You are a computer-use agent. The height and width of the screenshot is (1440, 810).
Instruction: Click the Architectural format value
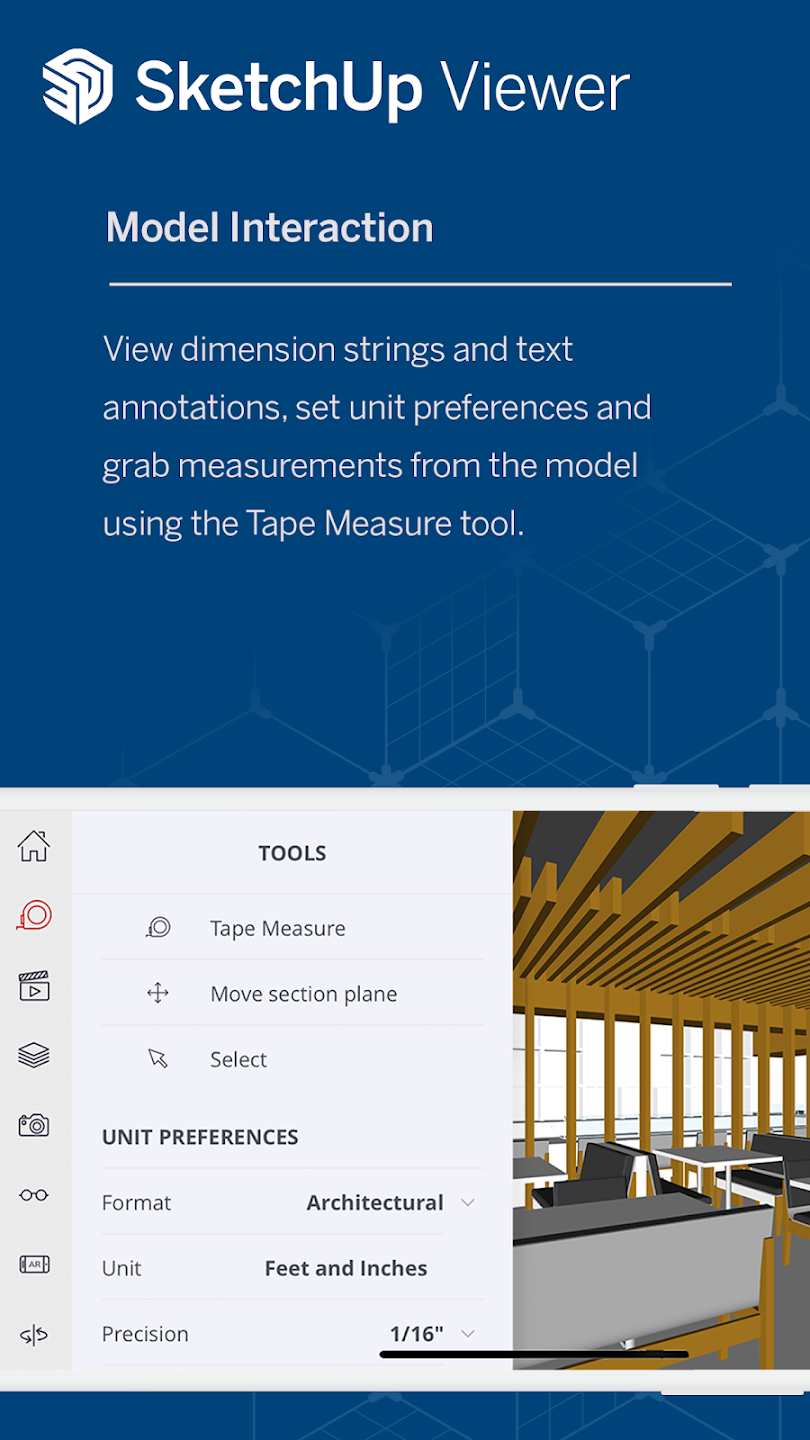[x=375, y=1202]
